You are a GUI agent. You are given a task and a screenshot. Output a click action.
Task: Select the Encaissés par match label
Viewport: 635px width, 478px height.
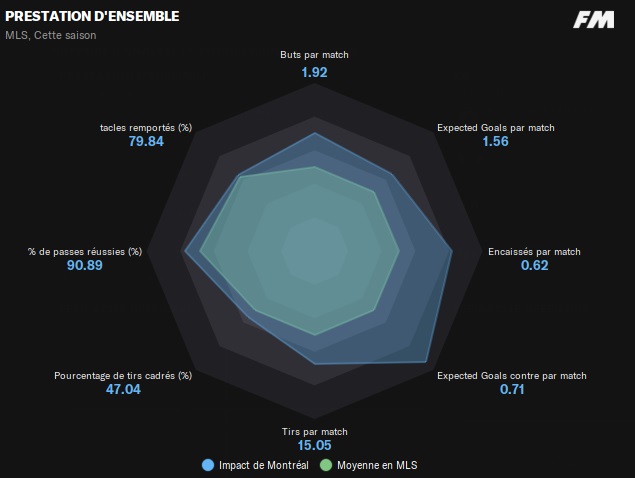tap(534, 252)
